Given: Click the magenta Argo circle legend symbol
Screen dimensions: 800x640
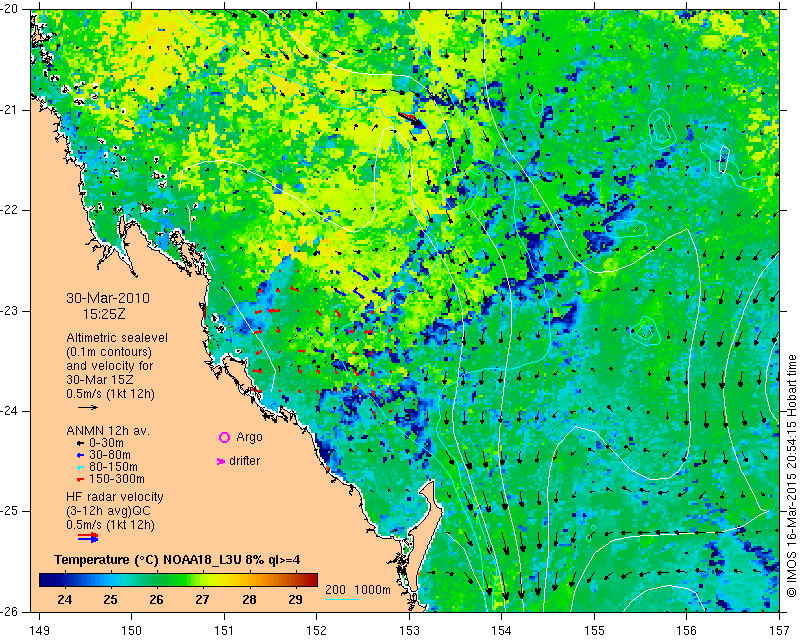Looking at the screenshot, I should pos(224,437).
